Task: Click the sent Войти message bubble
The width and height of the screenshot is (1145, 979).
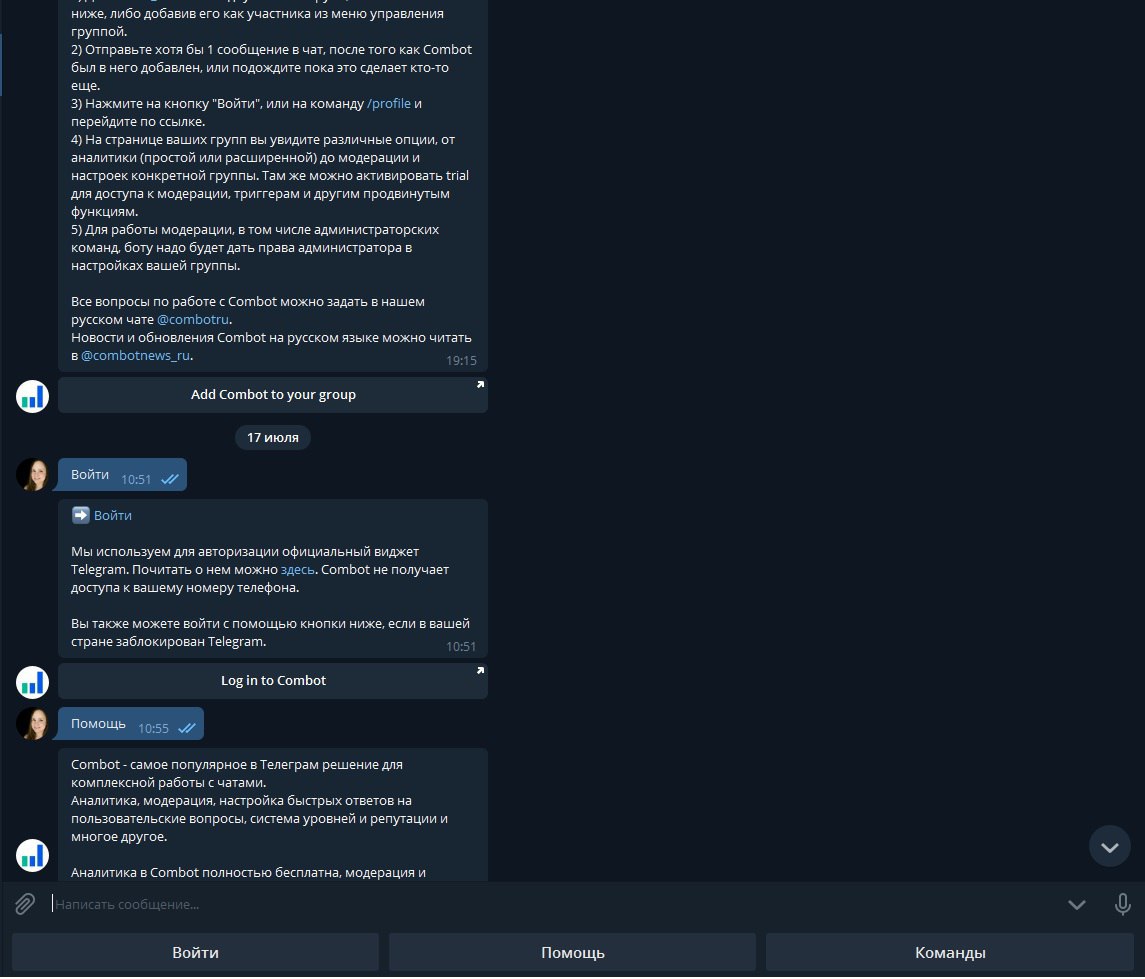Action: pyautogui.click(x=123, y=475)
